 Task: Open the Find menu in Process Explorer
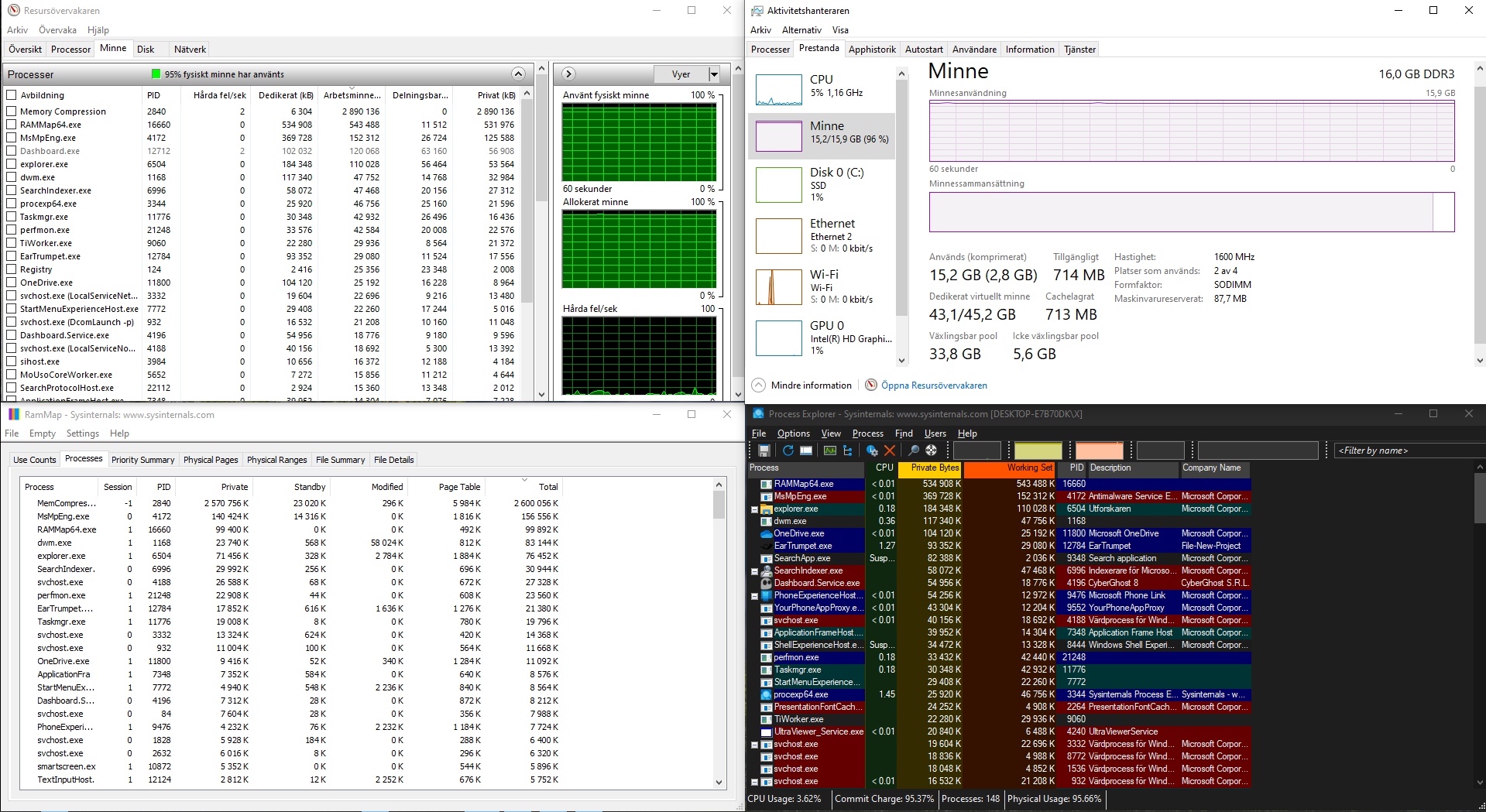(904, 433)
